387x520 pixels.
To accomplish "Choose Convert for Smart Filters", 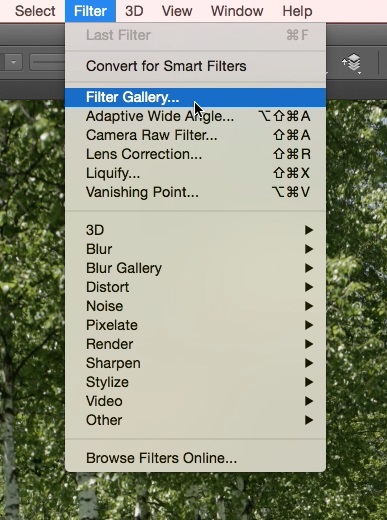I will click(195, 66).
